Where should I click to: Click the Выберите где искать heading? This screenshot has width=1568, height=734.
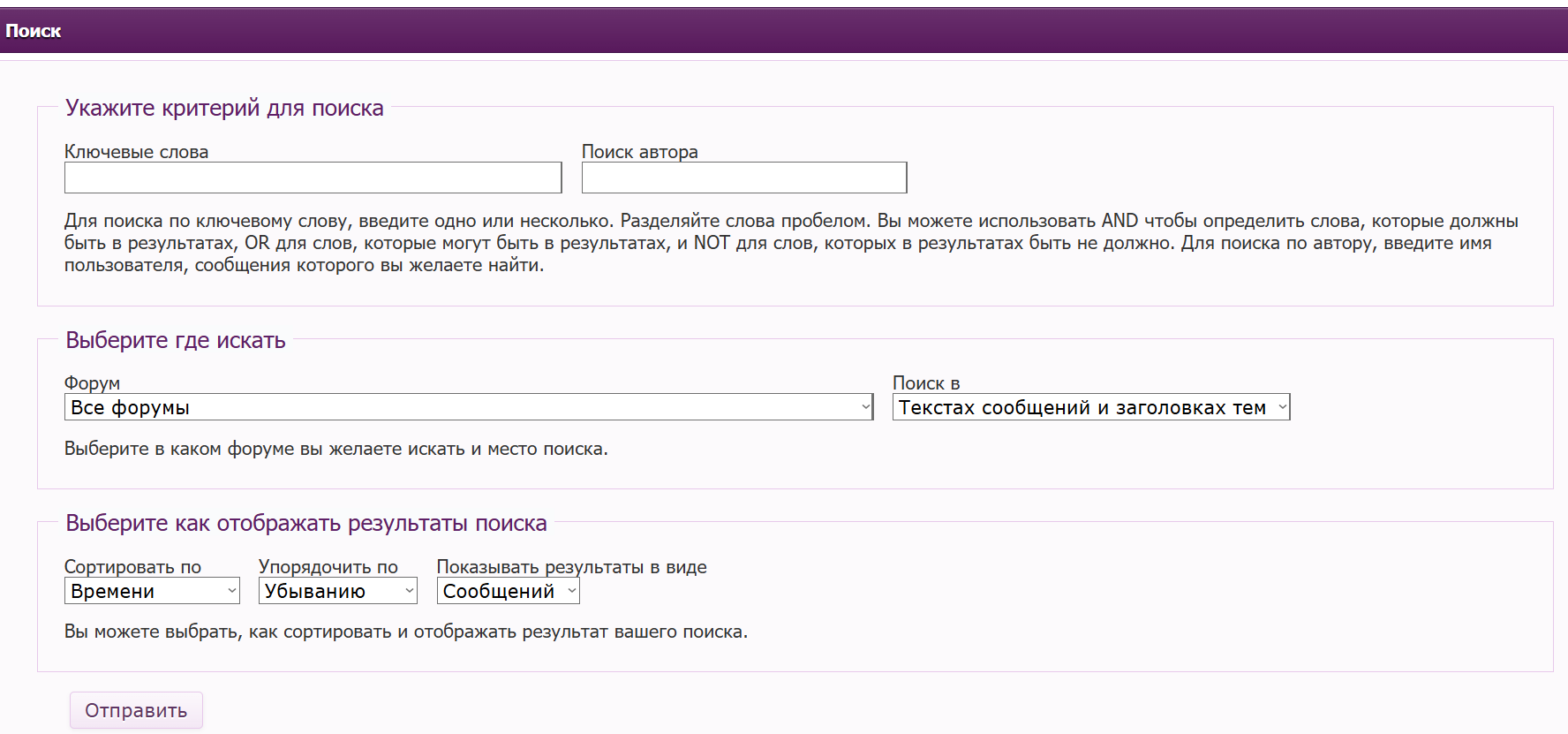[x=175, y=340]
